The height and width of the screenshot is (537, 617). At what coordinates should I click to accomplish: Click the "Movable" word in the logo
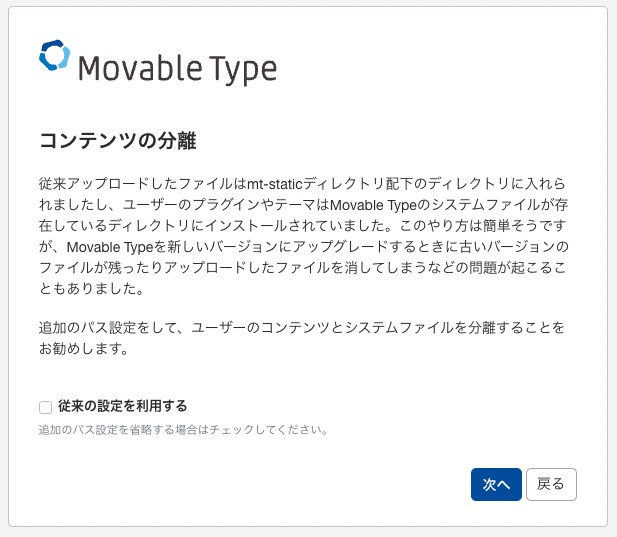[137, 69]
